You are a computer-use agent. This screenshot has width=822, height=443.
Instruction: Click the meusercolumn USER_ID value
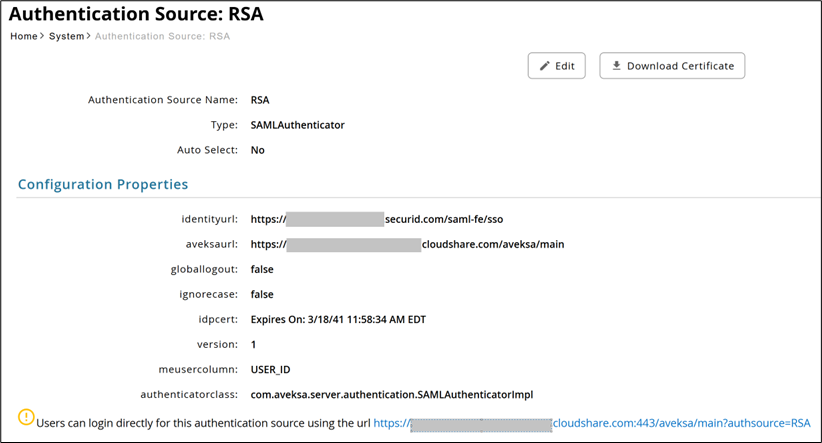[x=270, y=370]
